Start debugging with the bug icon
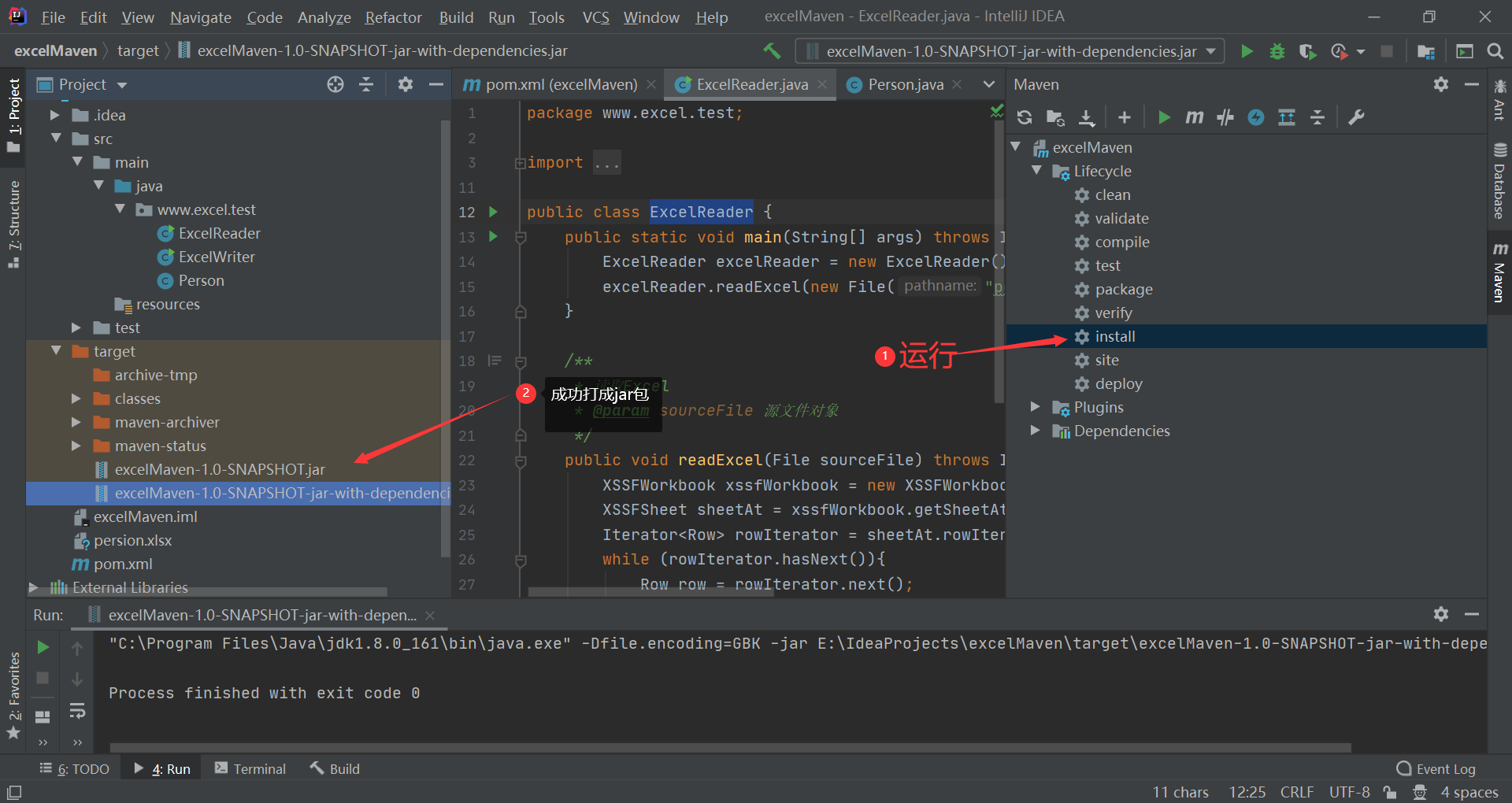The image size is (1512, 803). tap(1277, 51)
